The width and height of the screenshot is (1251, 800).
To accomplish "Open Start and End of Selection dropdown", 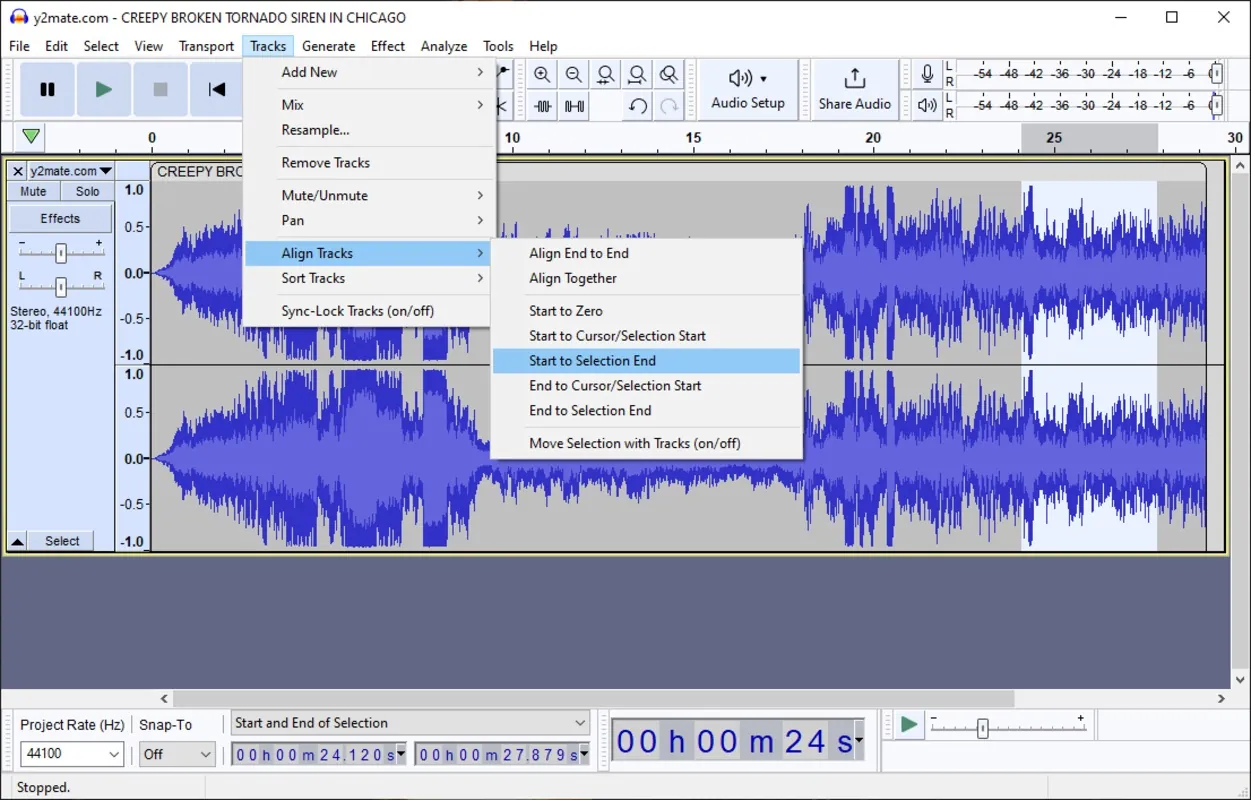I will 410,723.
